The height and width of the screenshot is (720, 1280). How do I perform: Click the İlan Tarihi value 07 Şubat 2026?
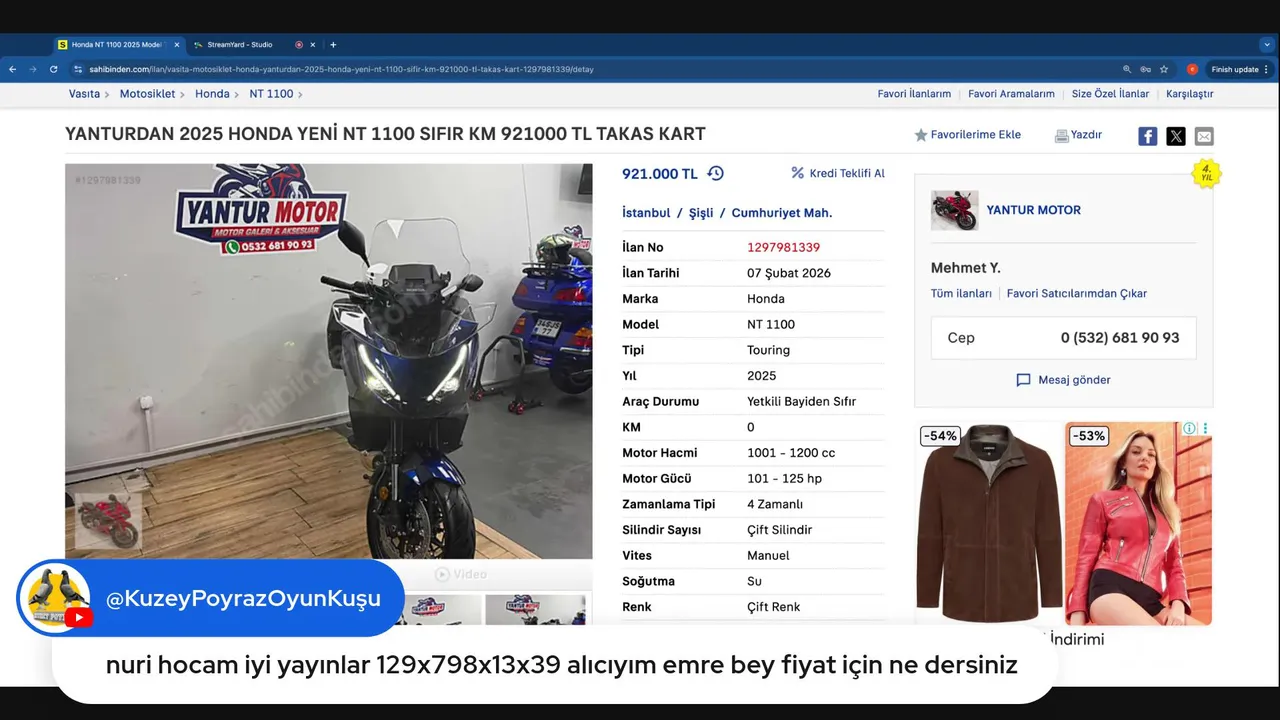coord(789,273)
